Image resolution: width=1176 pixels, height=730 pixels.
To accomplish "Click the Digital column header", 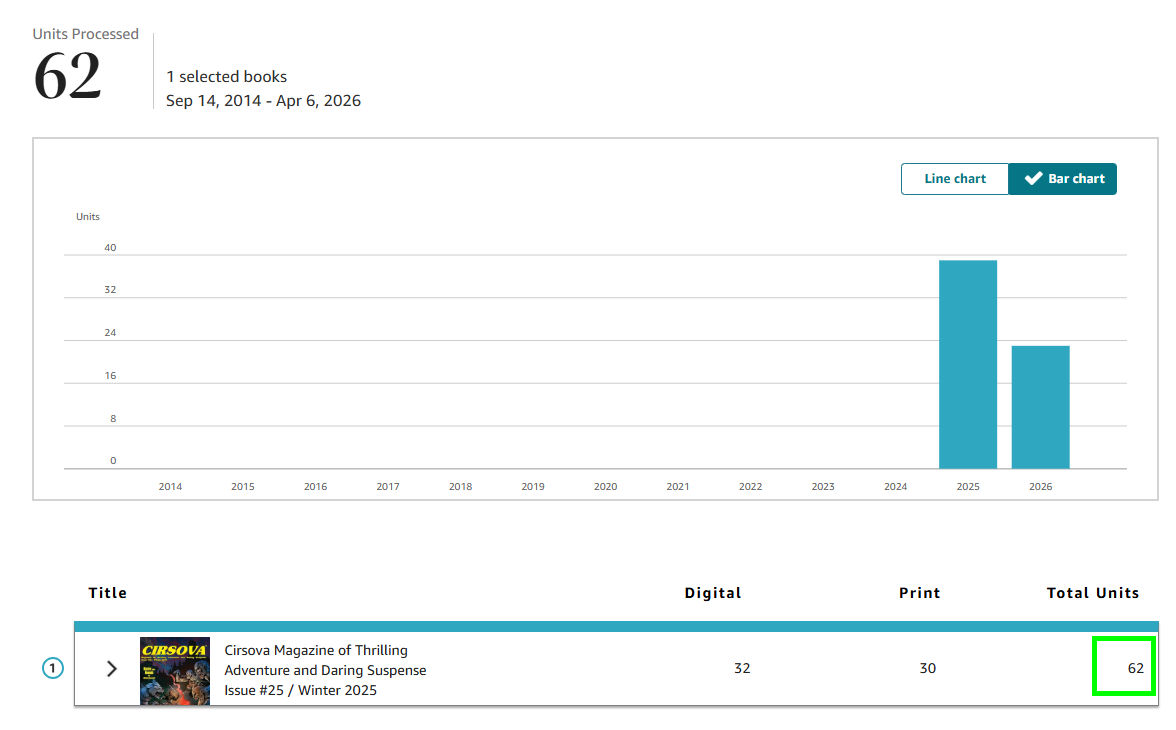I will coord(712,593).
